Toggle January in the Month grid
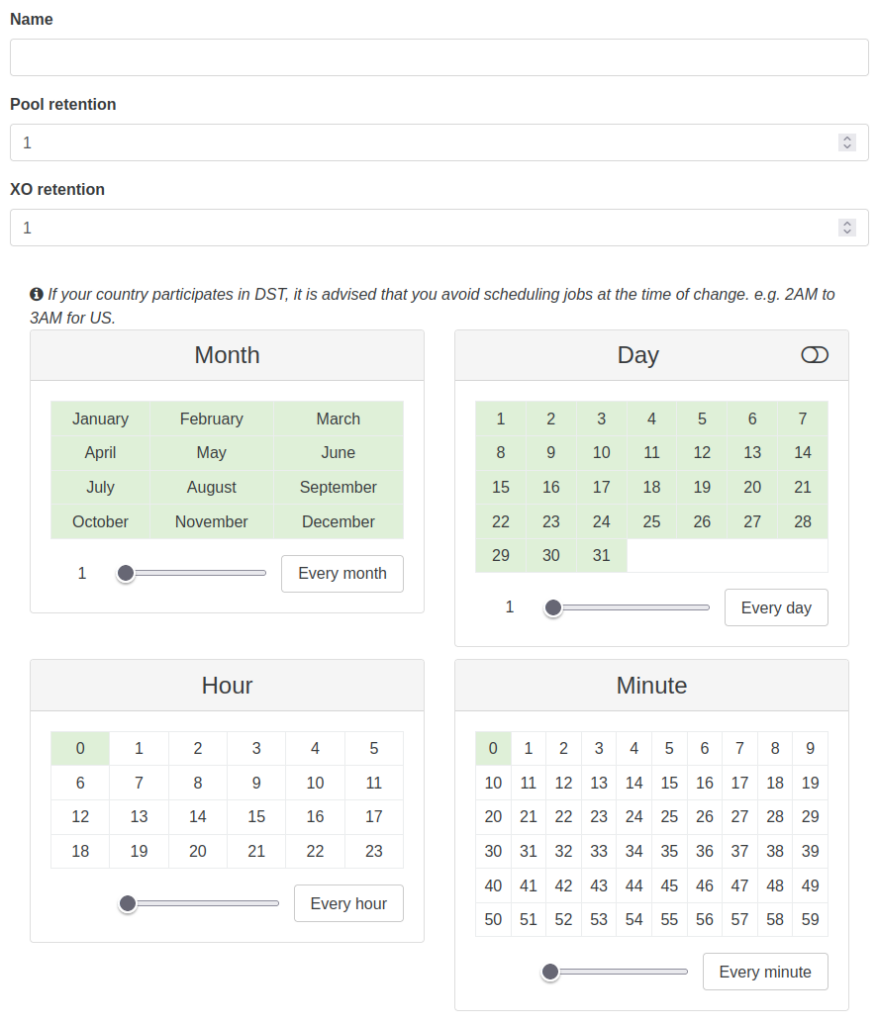Image resolution: width=877 pixels, height=1024 pixels. point(100,419)
